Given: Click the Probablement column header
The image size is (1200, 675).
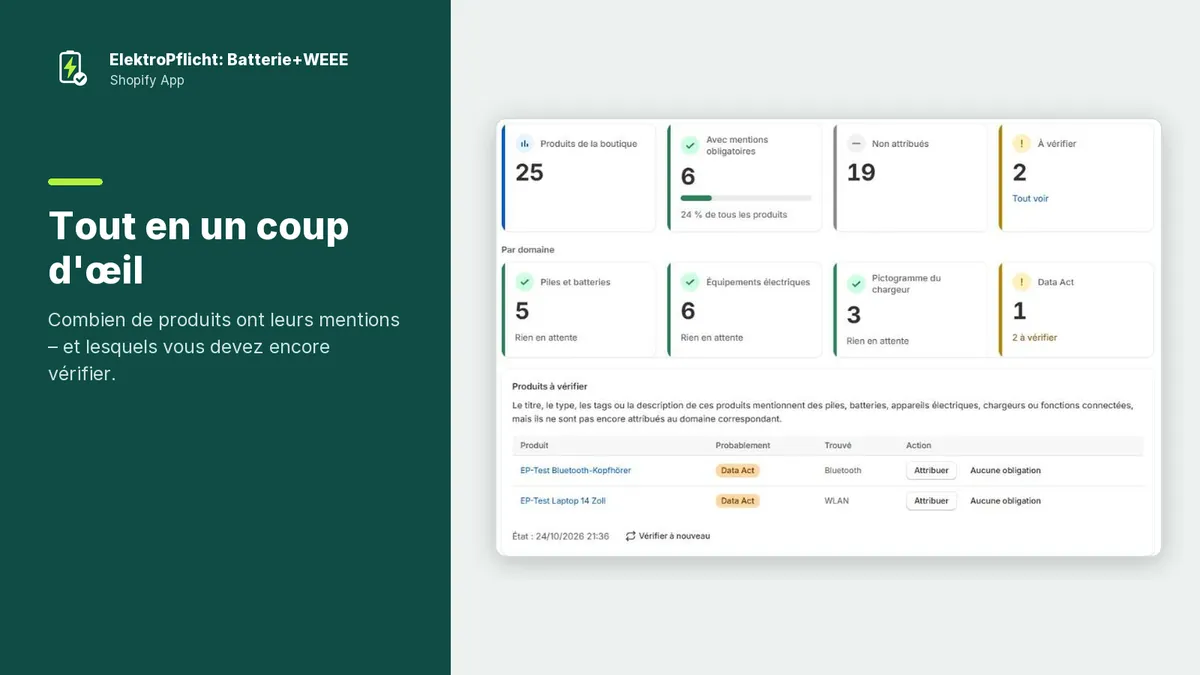Looking at the screenshot, I should pos(743,445).
